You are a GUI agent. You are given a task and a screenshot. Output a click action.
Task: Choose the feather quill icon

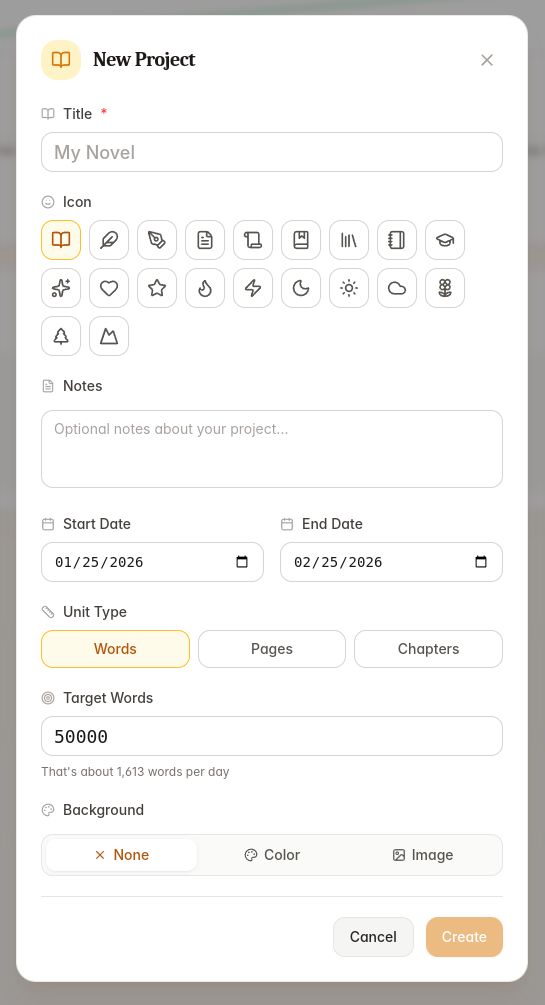pyautogui.click(x=109, y=240)
